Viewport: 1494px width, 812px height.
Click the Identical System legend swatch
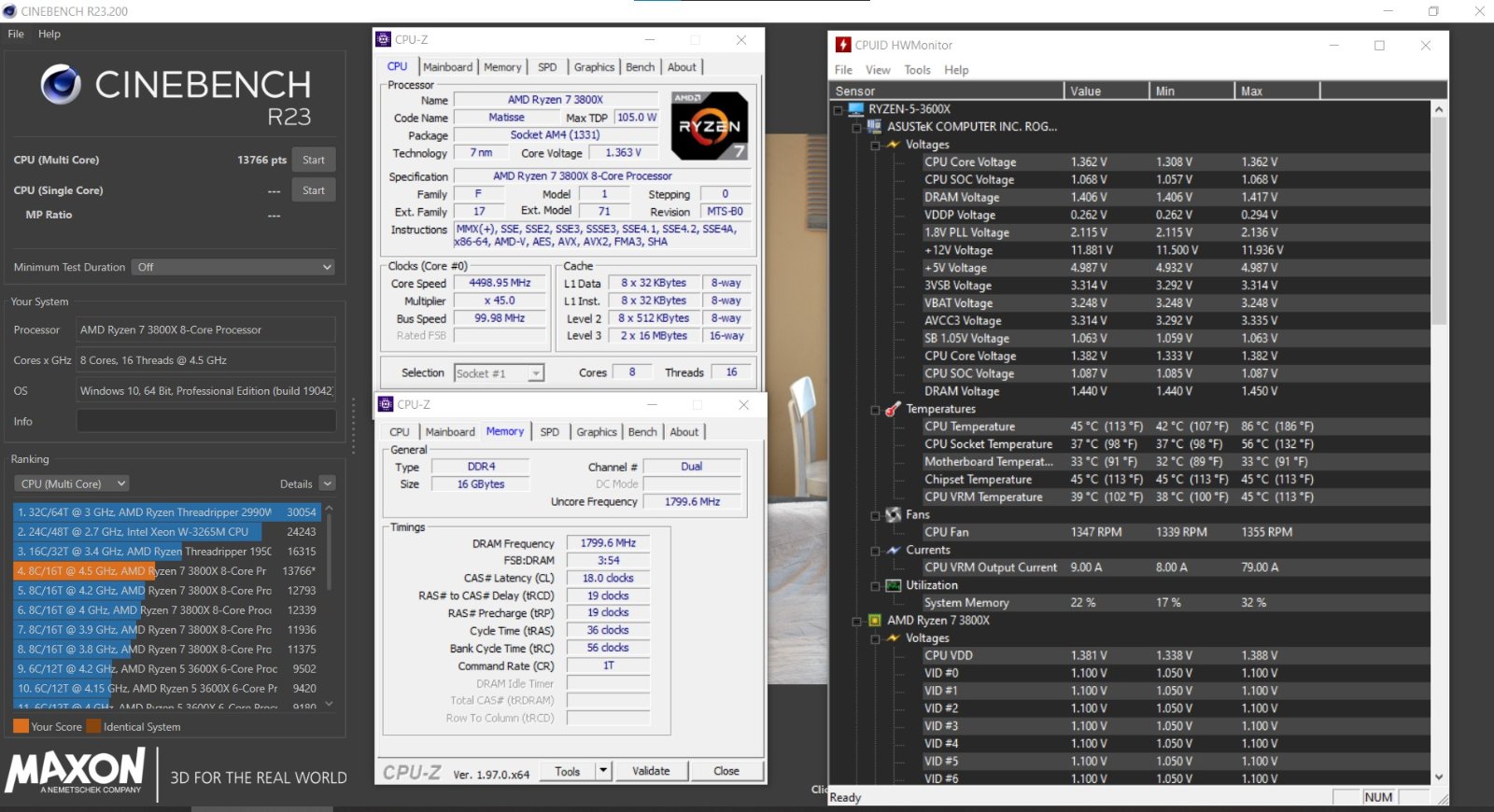(x=93, y=726)
